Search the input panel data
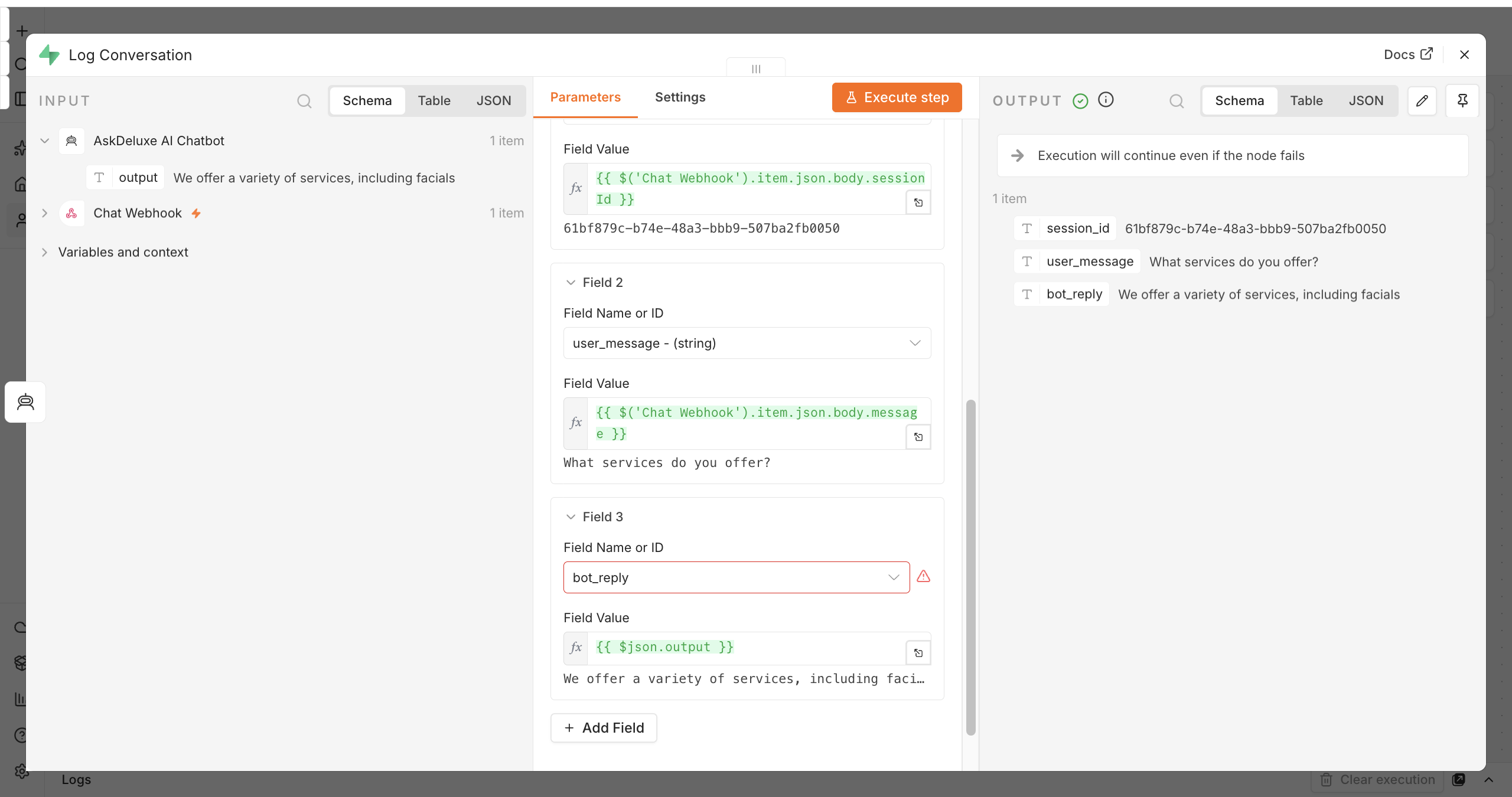The image size is (1512, 797). [304, 101]
